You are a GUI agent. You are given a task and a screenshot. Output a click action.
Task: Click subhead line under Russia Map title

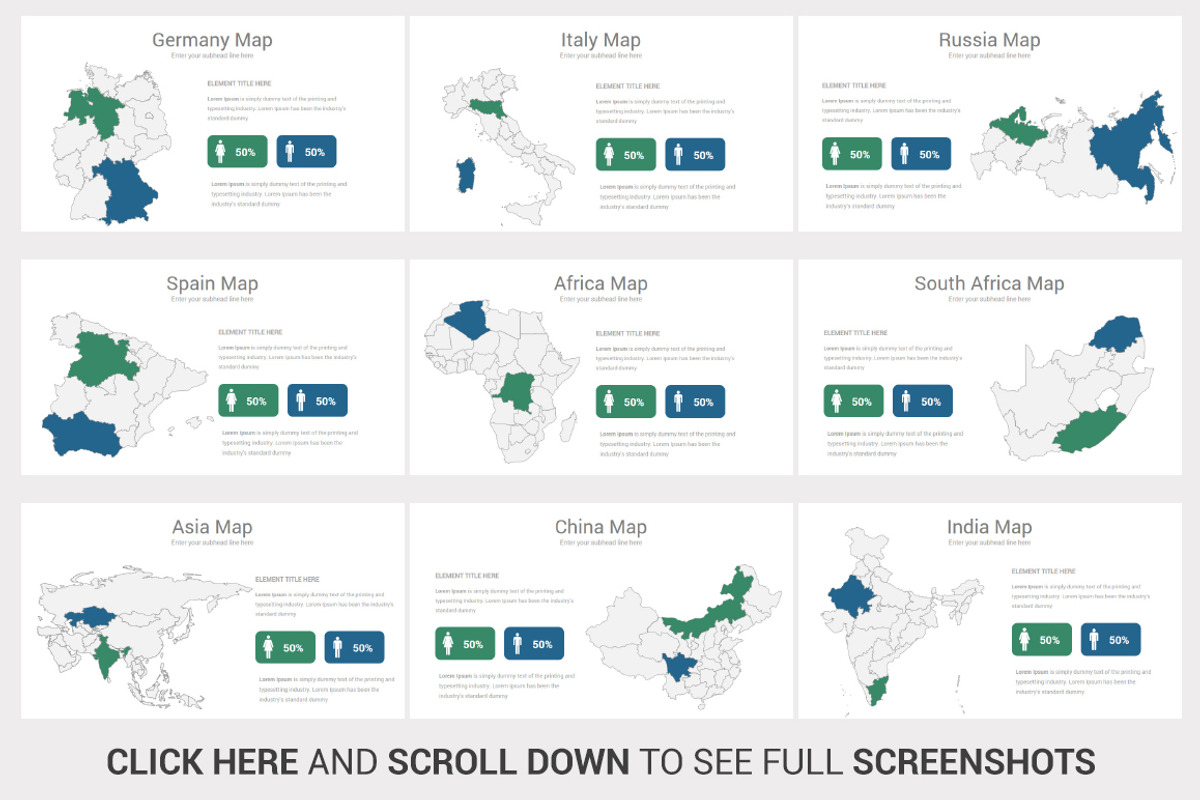coord(989,56)
